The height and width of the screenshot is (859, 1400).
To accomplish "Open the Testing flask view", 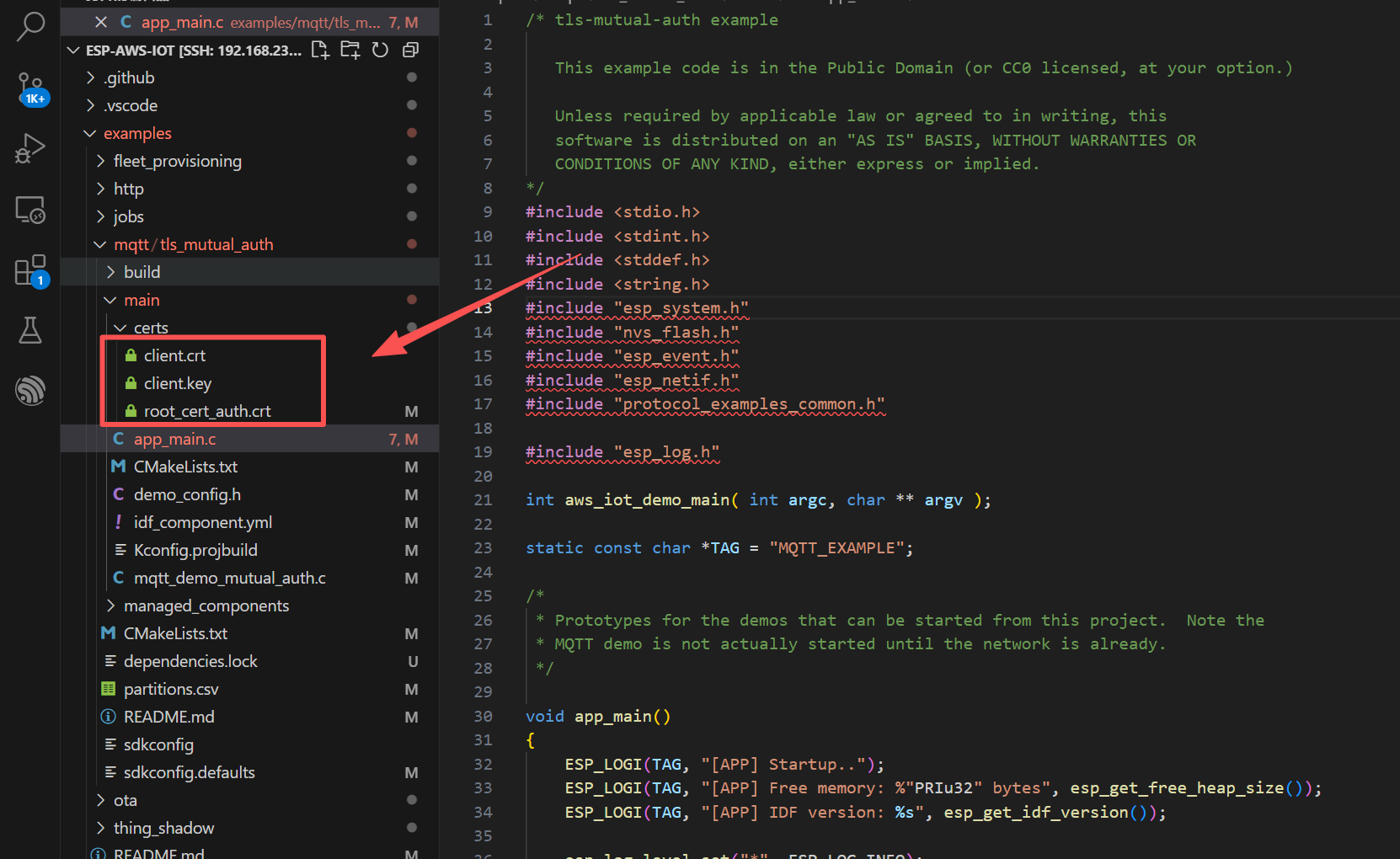I will 30,330.
